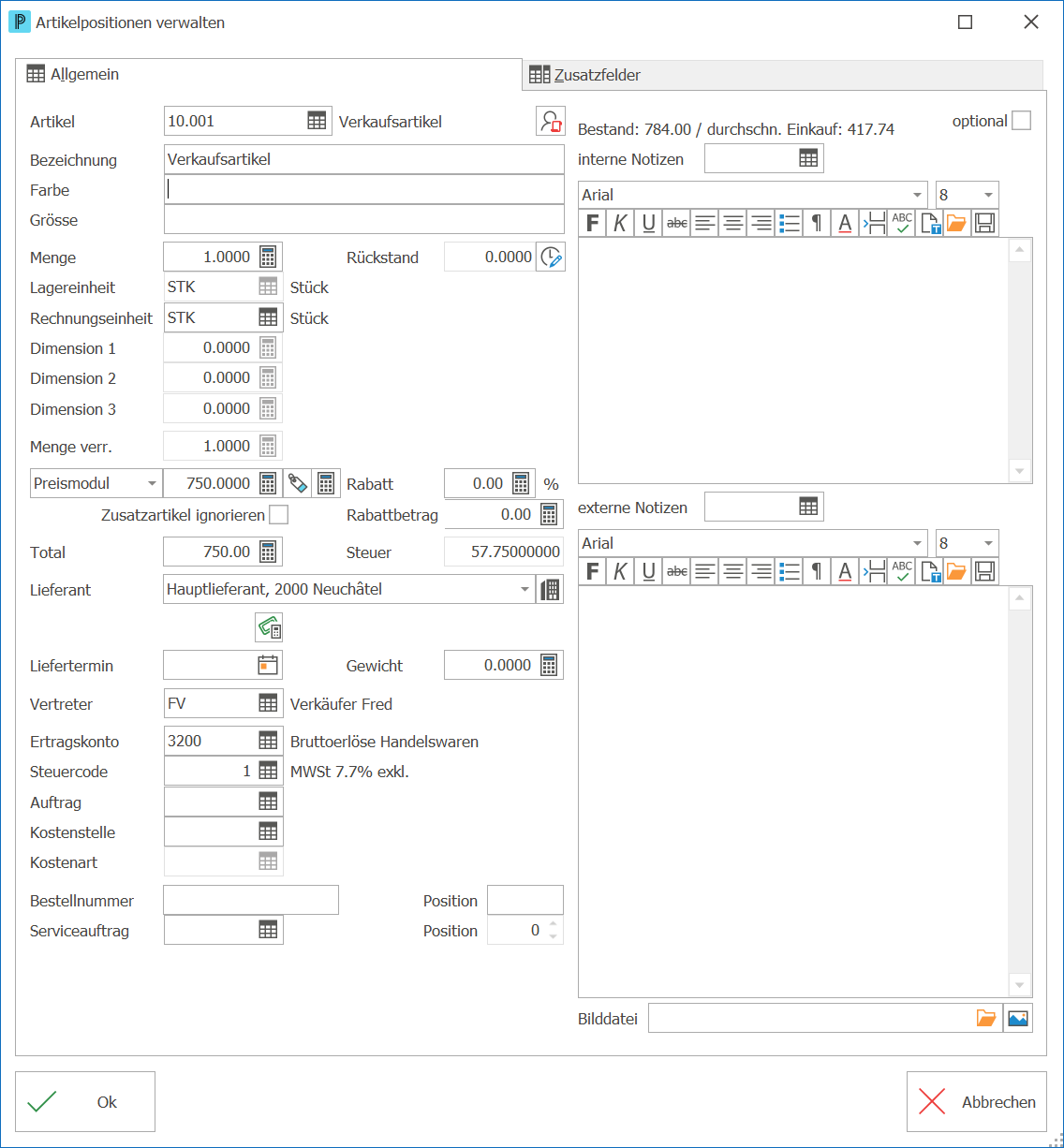The image size is (1064, 1148).
Task: Click the Abbrechen button
Action: click(x=977, y=1101)
